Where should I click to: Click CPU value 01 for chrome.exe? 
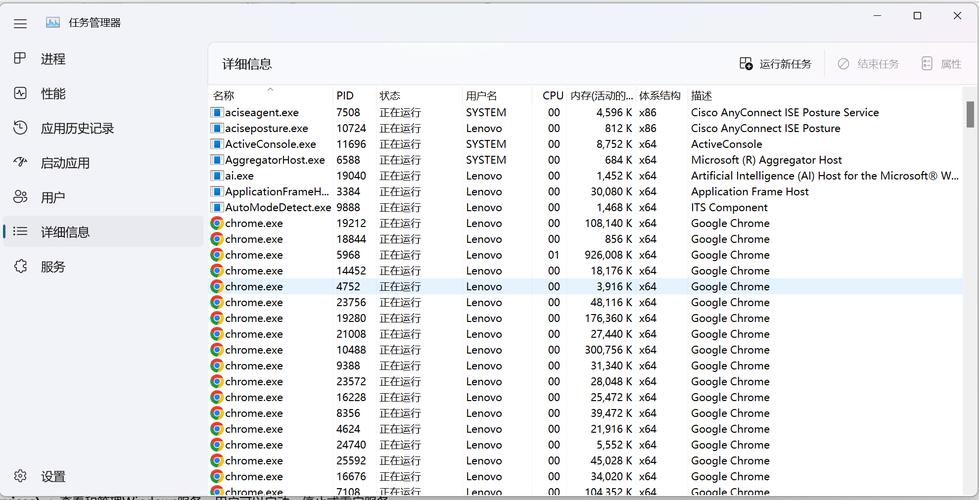(x=554, y=255)
